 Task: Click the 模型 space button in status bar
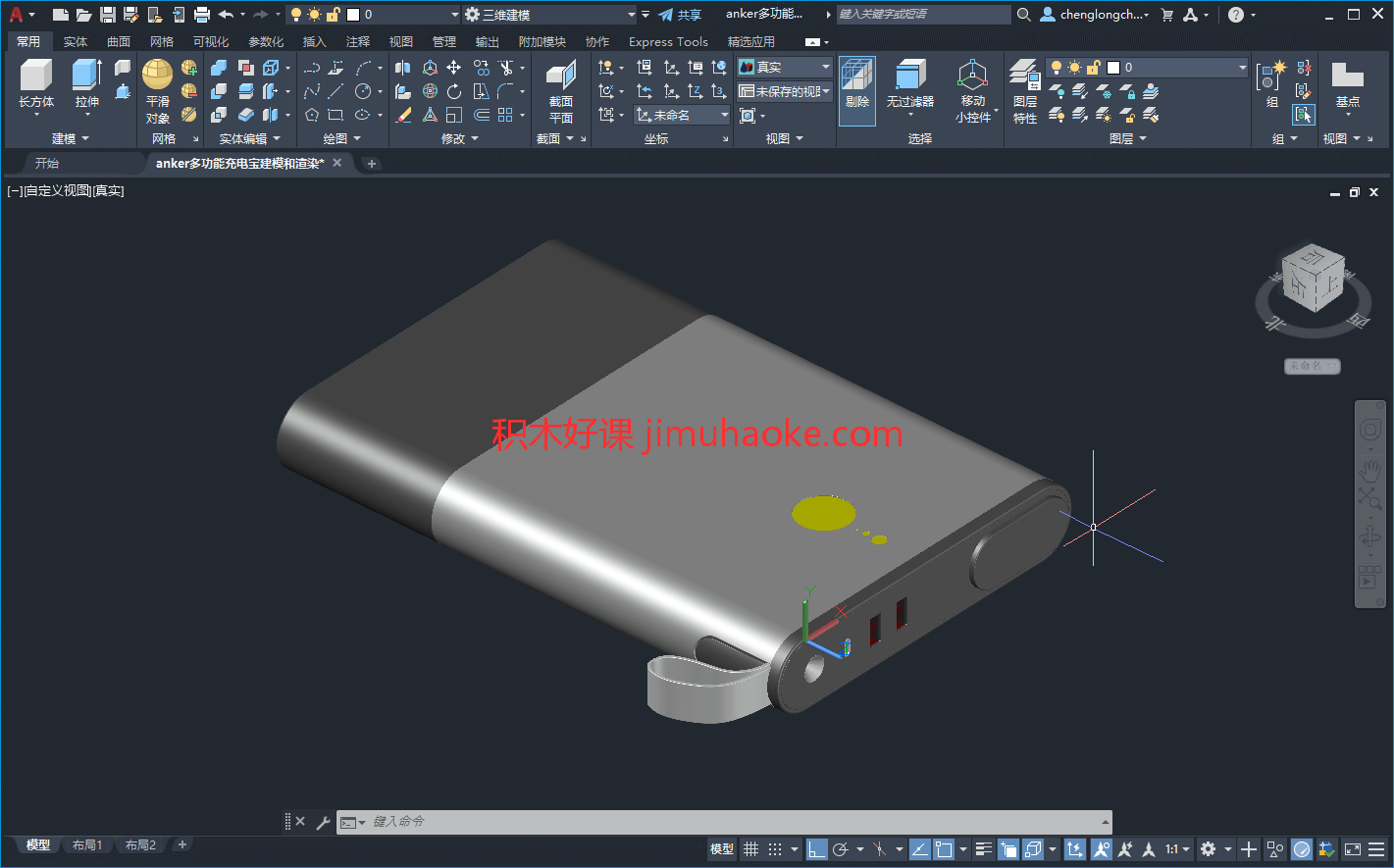click(722, 849)
